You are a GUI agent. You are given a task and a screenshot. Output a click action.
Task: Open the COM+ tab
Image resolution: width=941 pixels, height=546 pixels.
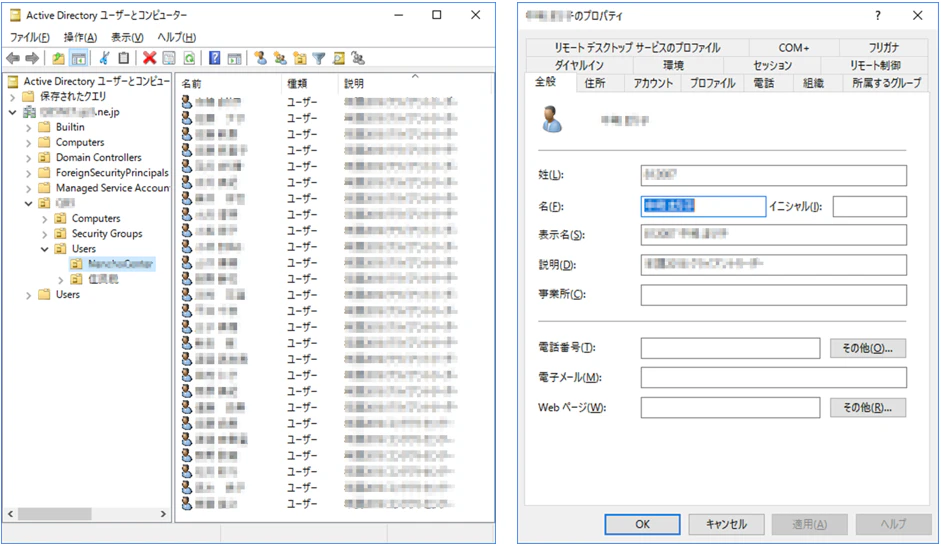(794, 47)
